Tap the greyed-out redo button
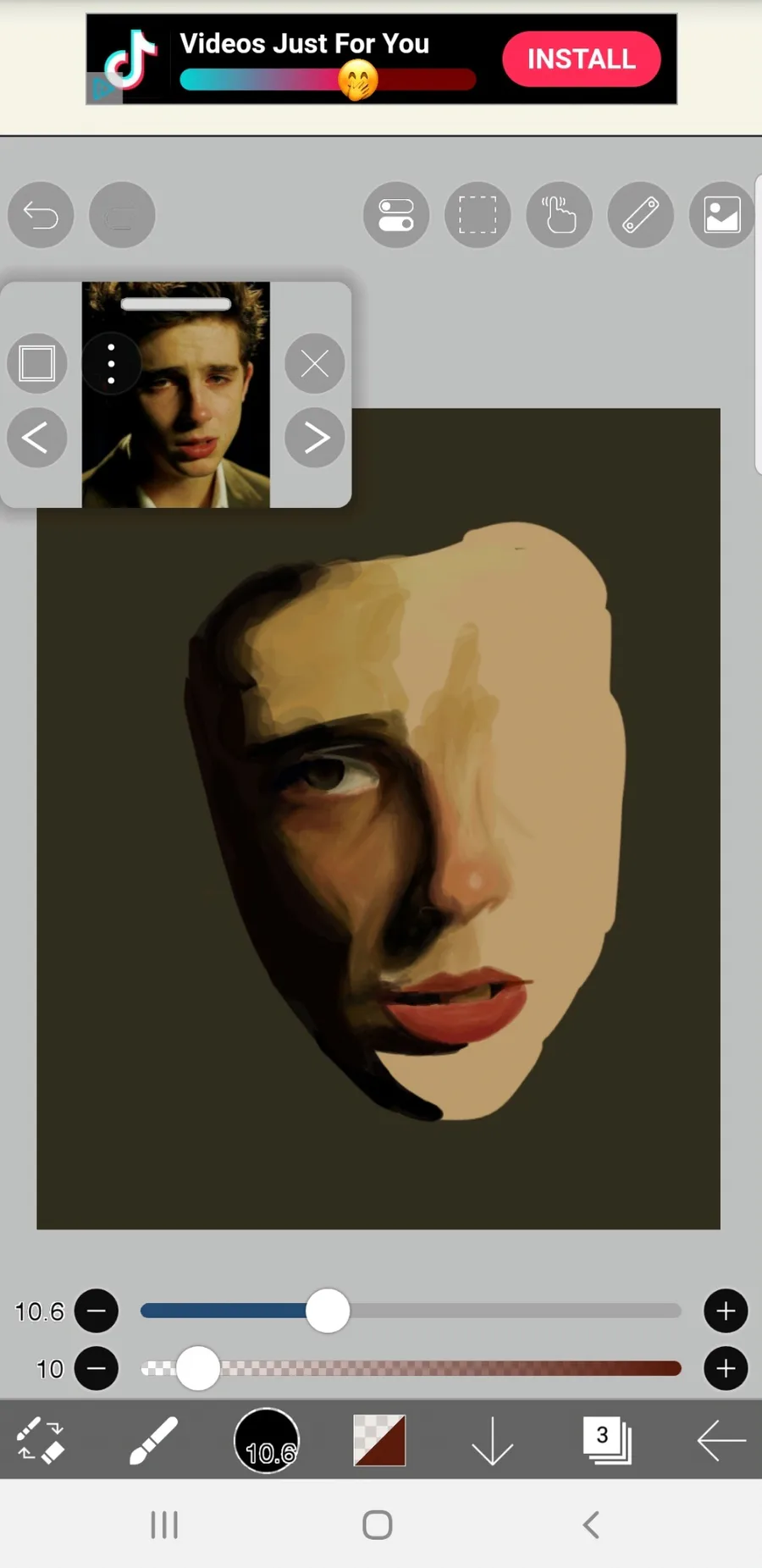Viewport: 762px width, 1568px height. coord(122,215)
